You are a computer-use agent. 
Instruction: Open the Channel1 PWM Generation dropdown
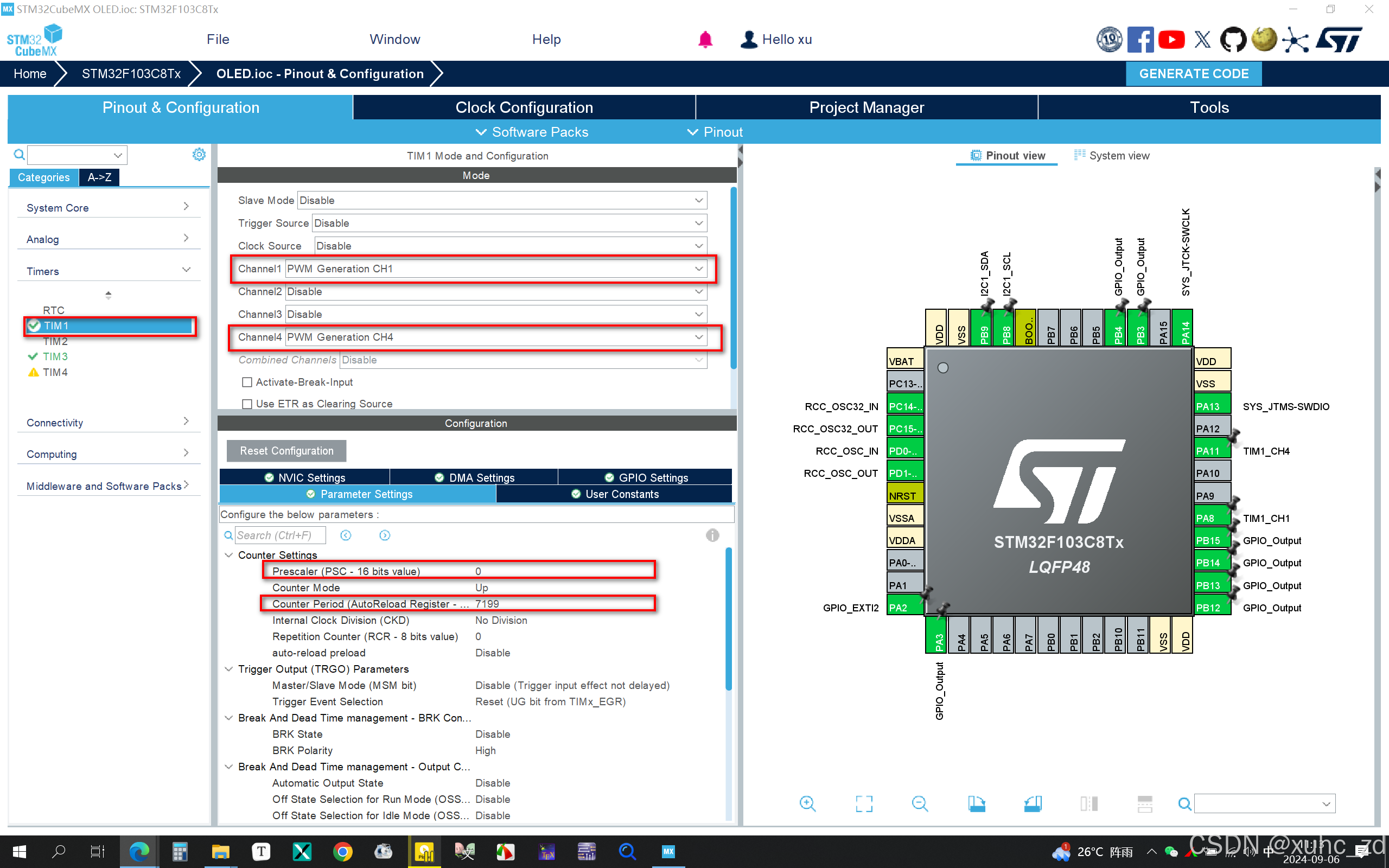[496, 269]
